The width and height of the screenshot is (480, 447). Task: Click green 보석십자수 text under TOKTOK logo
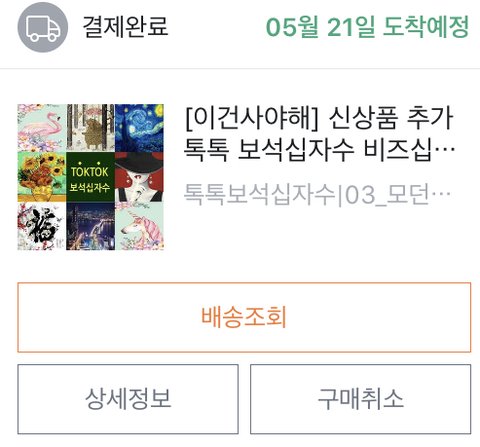coord(90,187)
